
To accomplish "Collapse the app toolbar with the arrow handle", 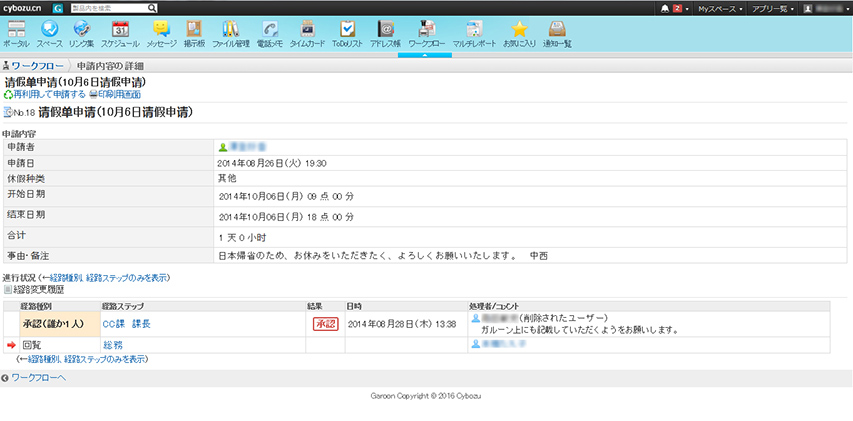I will pos(425,55).
